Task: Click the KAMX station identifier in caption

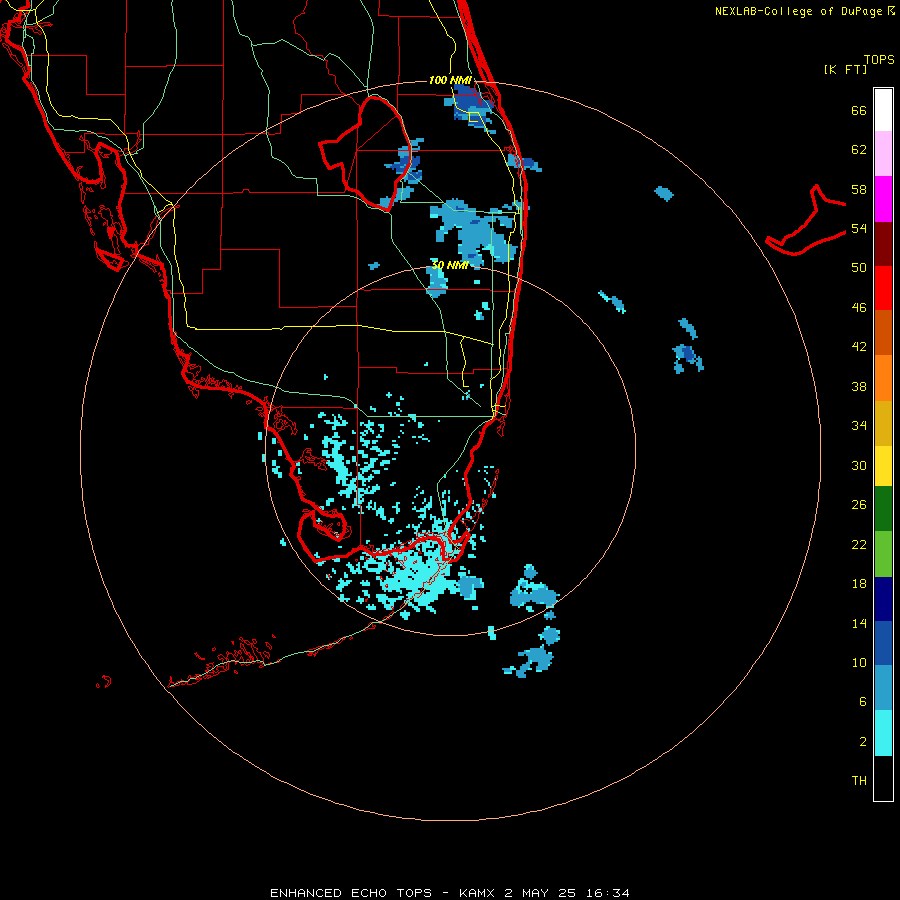Action: (x=476, y=893)
